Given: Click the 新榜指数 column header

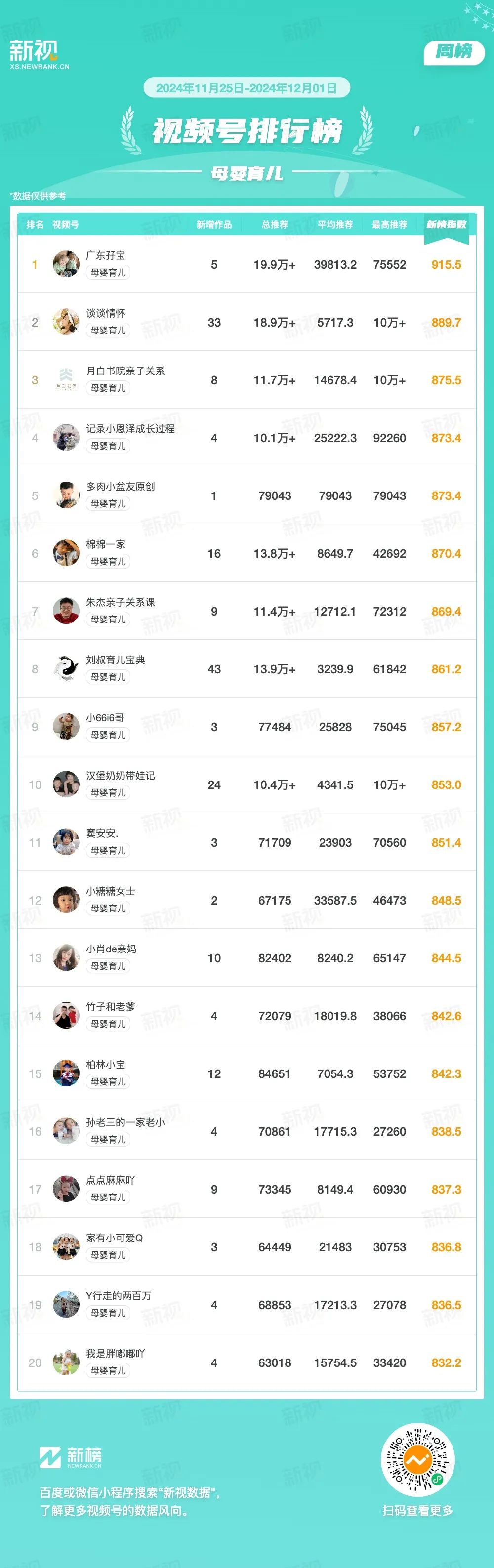Looking at the screenshot, I should [447, 225].
